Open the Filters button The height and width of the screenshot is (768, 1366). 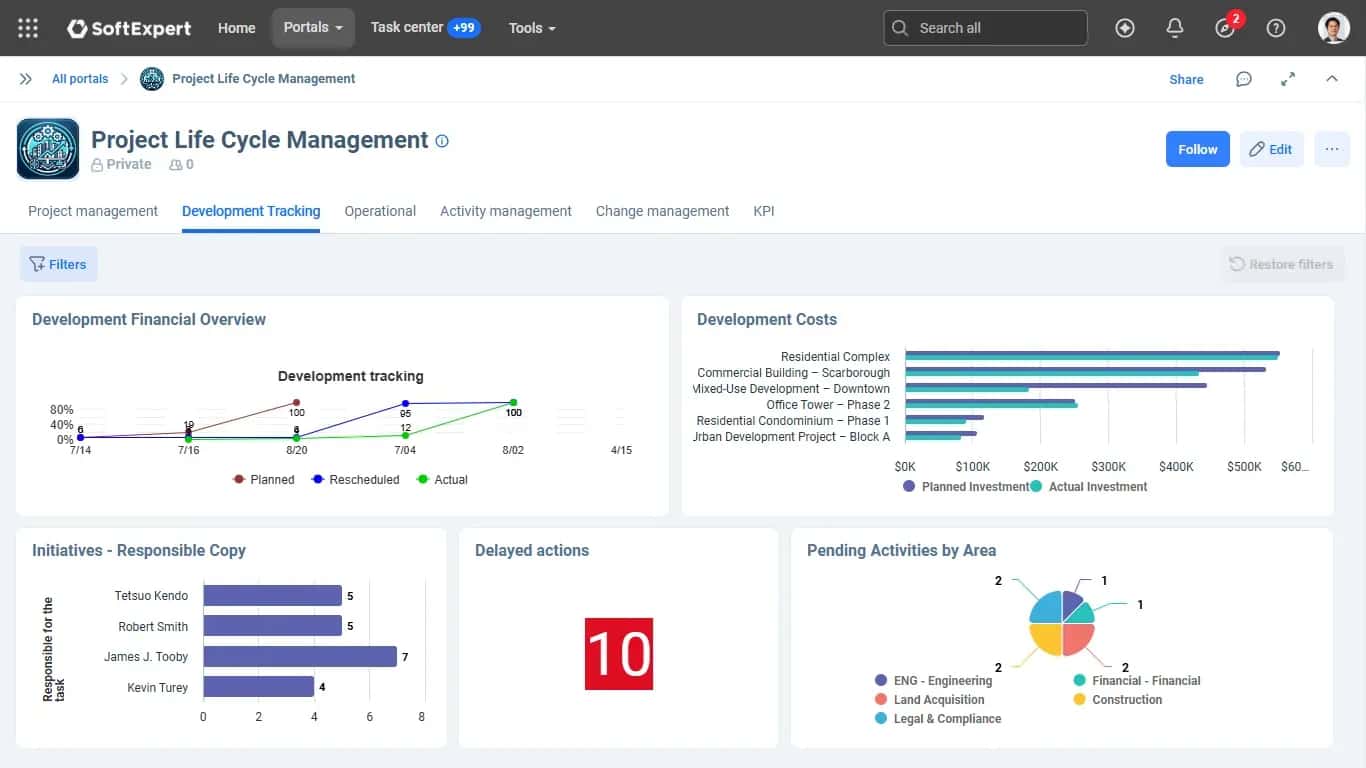(59, 264)
